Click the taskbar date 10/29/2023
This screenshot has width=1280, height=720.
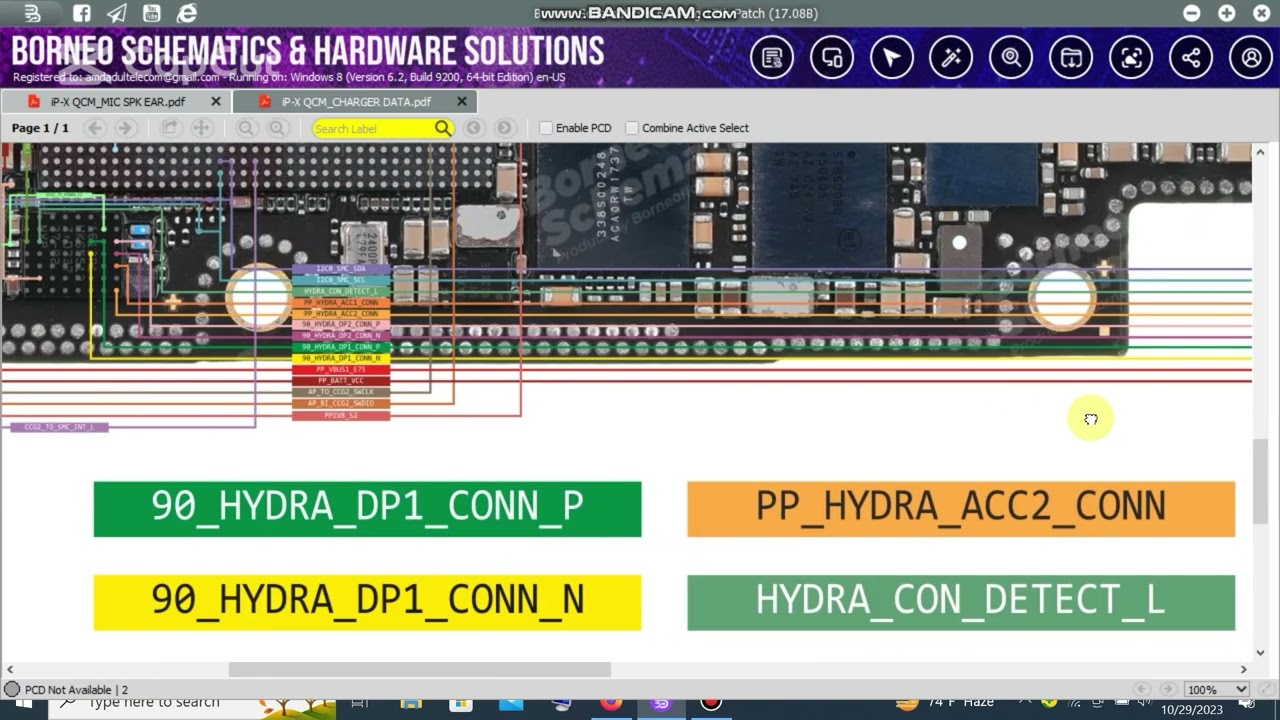point(1192,710)
